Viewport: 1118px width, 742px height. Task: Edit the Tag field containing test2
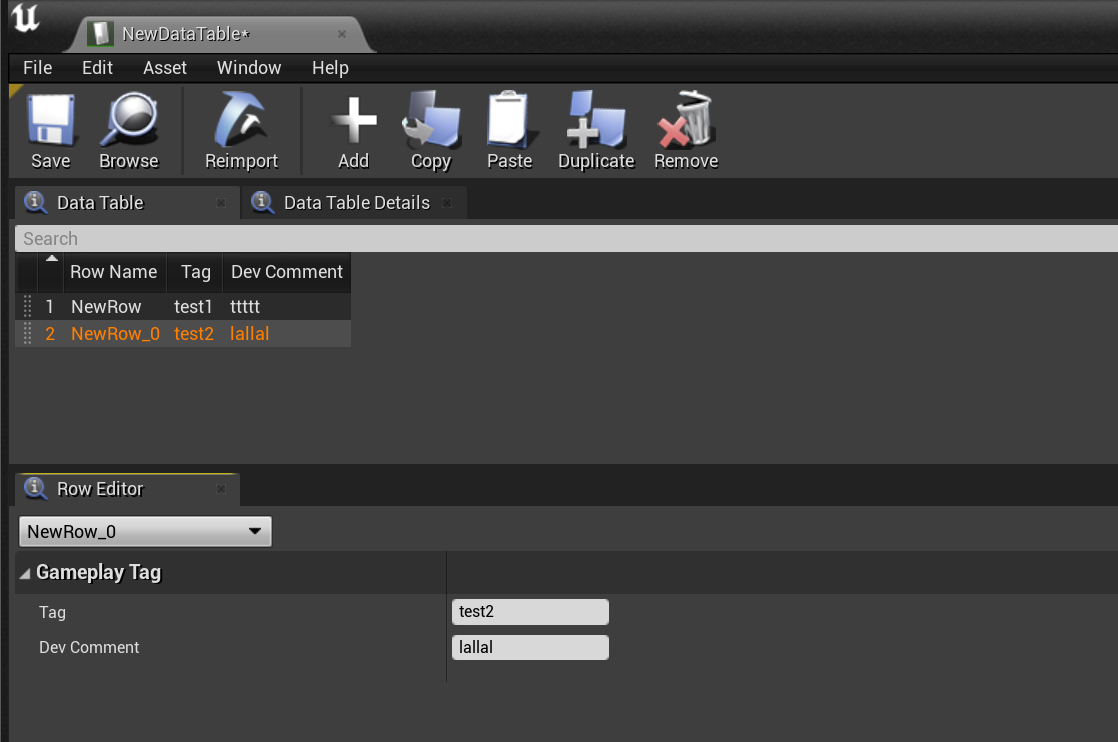(529, 612)
